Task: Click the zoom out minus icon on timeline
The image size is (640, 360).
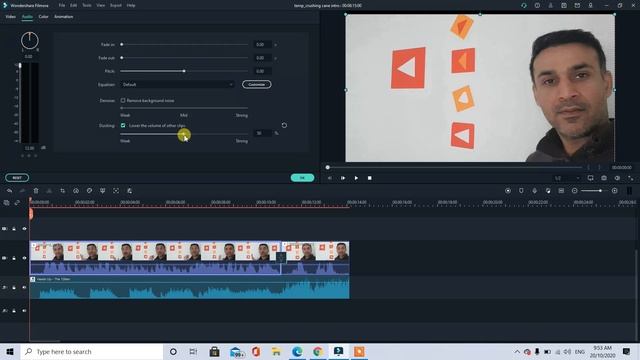Action: tap(574, 191)
